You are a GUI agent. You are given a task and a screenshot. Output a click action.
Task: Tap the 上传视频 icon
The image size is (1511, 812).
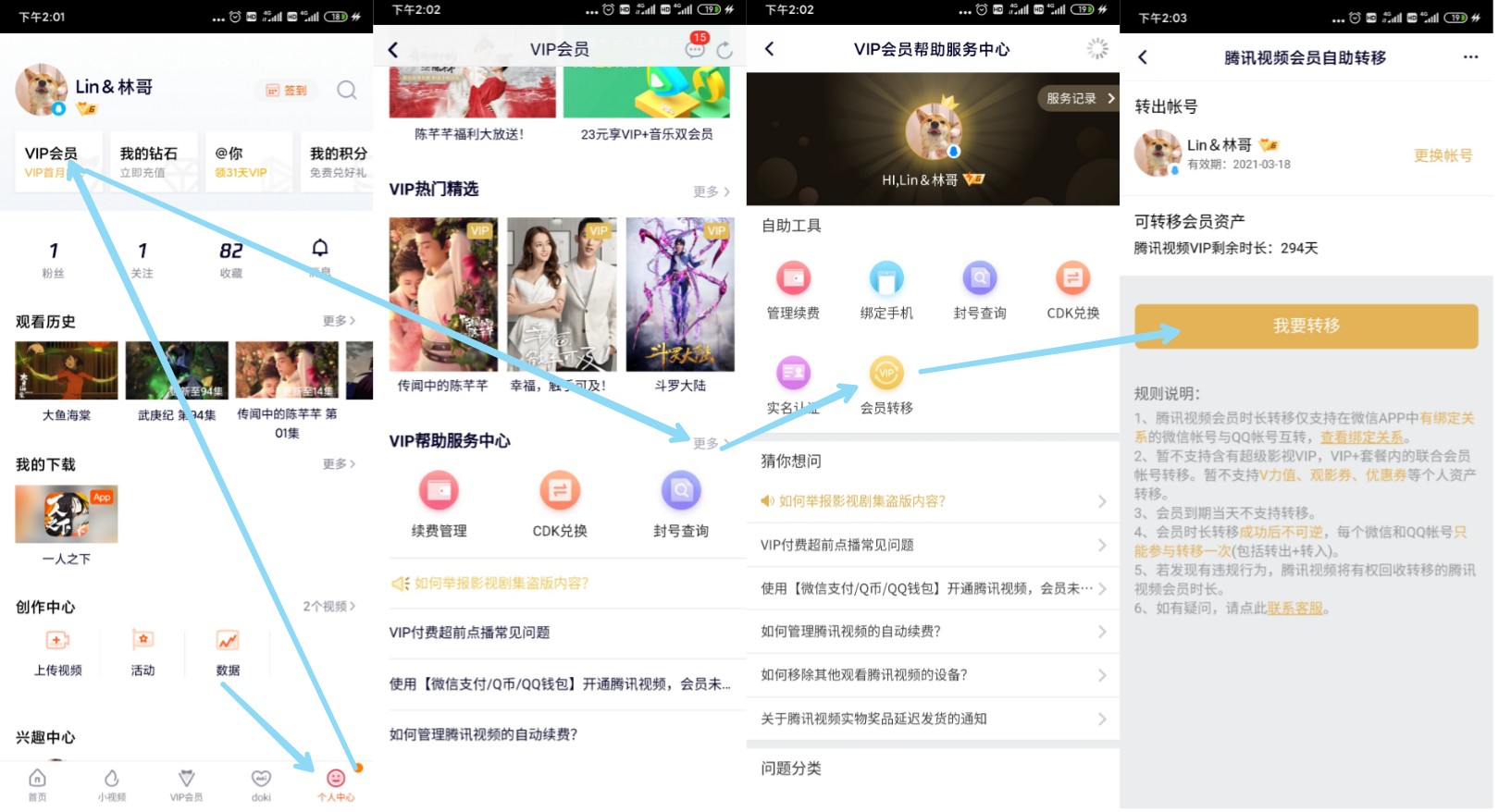point(57,640)
